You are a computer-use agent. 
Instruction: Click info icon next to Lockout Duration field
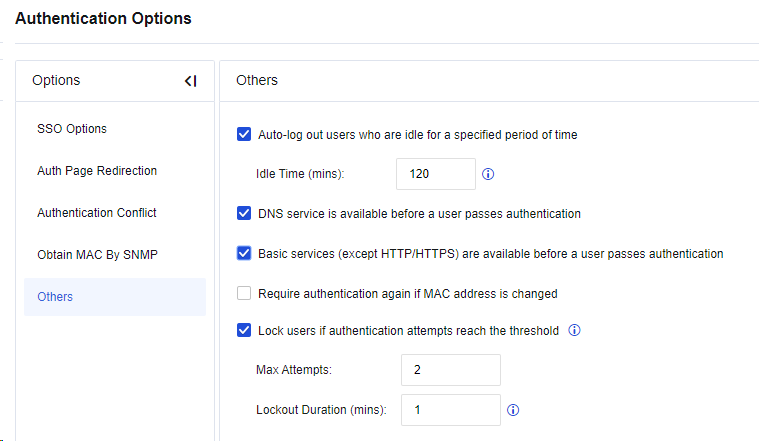(x=513, y=410)
